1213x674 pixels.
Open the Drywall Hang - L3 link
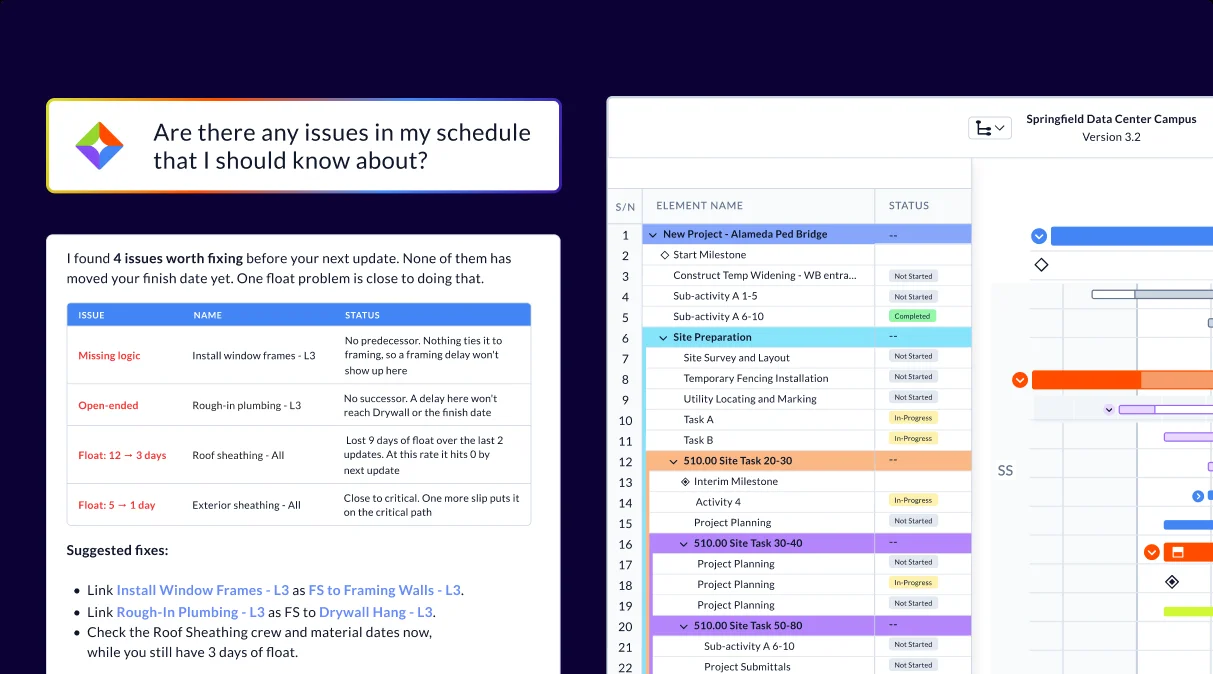[x=375, y=612]
